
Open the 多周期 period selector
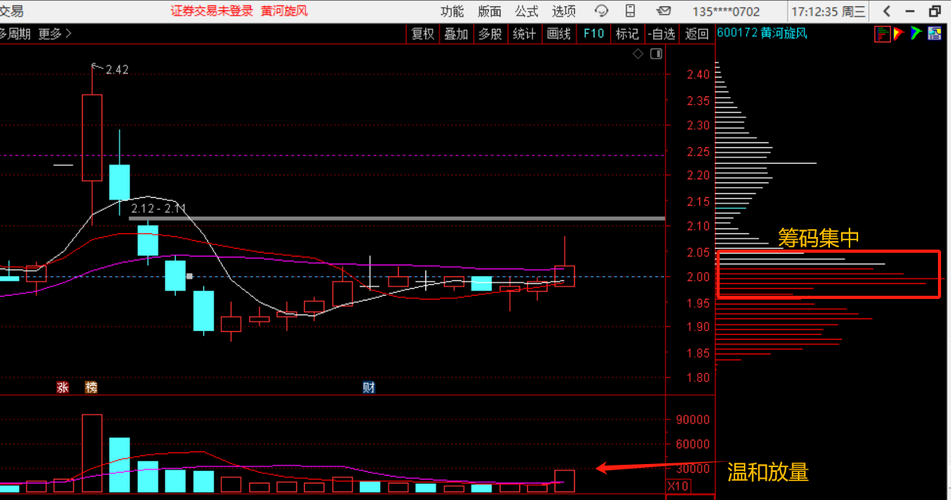click(x=15, y=34)
